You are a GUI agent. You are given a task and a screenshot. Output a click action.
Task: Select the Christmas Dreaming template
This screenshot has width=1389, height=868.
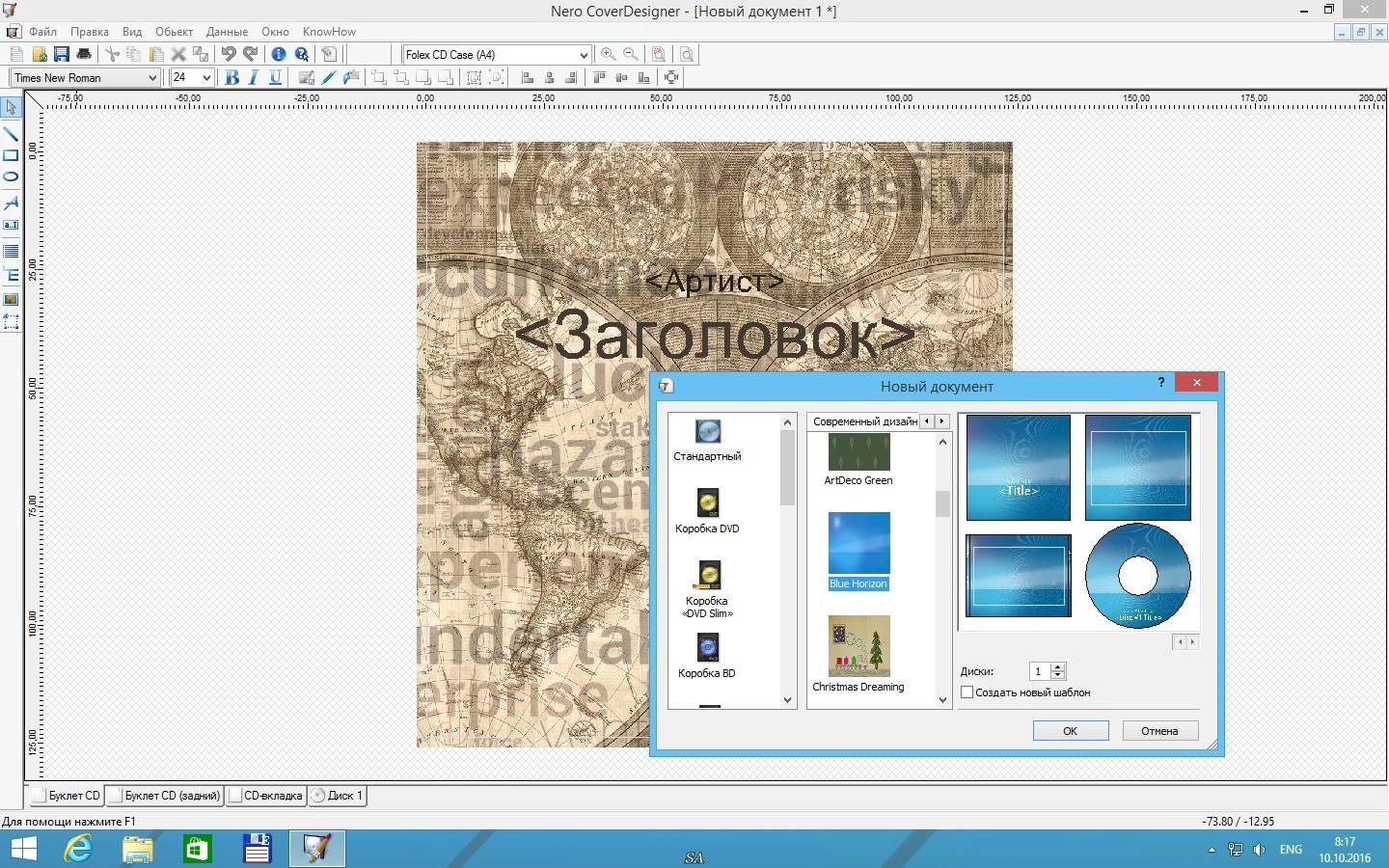pos(858,655)
